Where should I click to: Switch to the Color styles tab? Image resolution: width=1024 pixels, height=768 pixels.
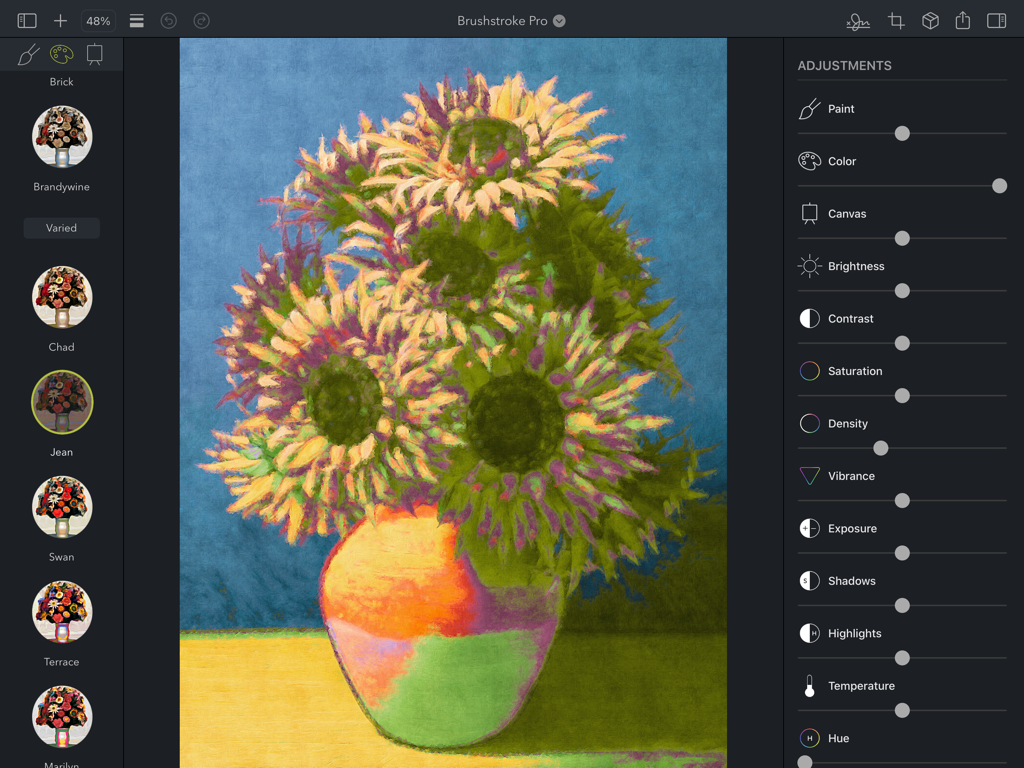tap(61, 53)
